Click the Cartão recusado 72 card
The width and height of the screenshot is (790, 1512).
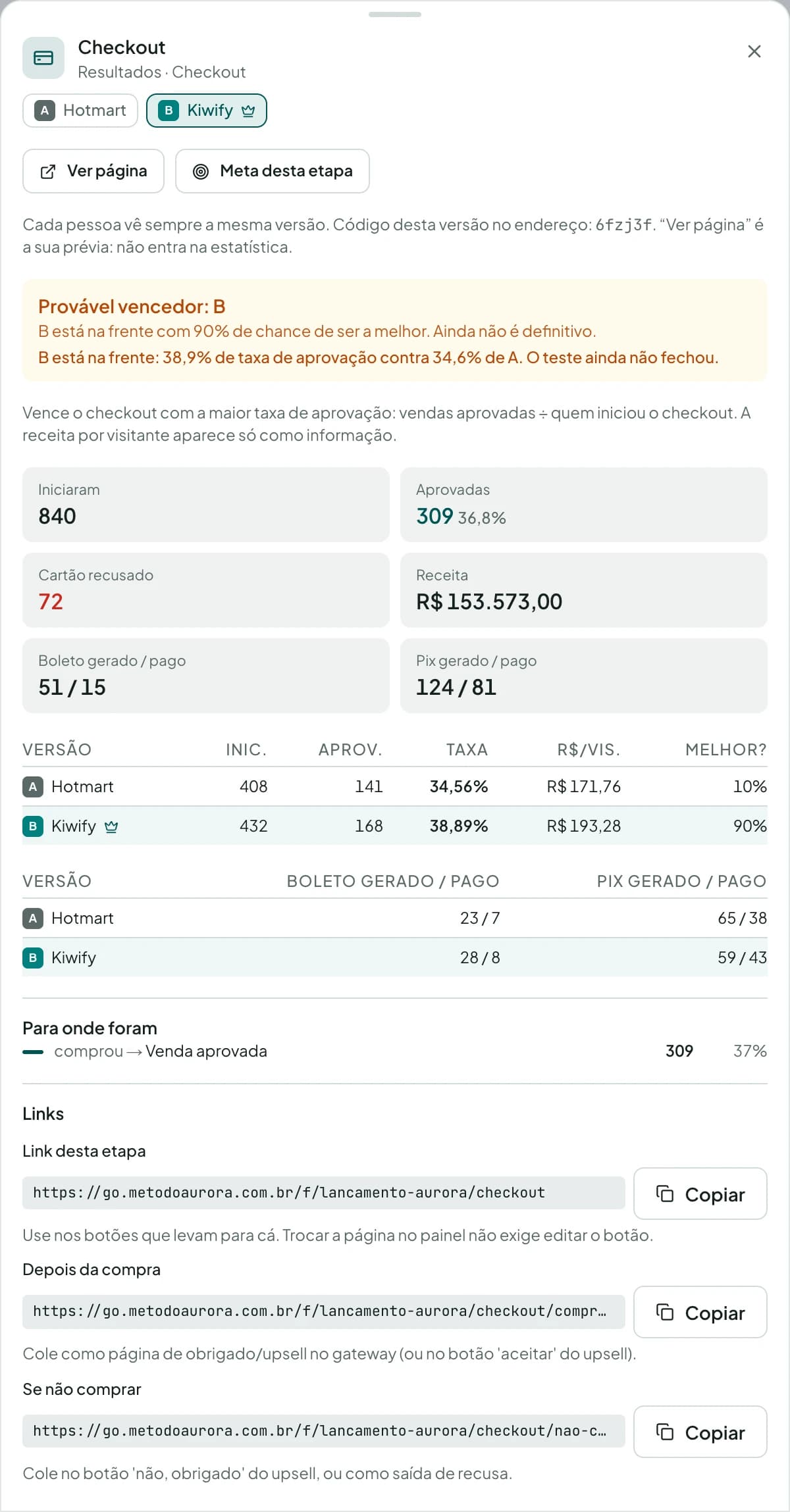206,590
